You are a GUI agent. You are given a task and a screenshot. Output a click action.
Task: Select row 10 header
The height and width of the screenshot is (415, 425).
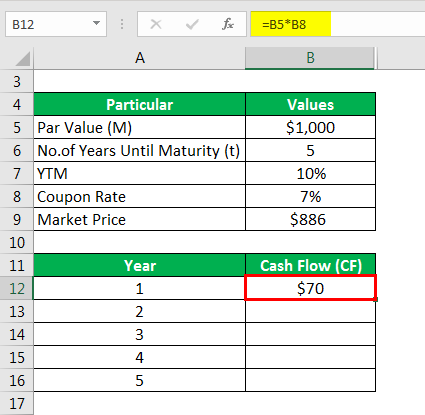point(17,242)
